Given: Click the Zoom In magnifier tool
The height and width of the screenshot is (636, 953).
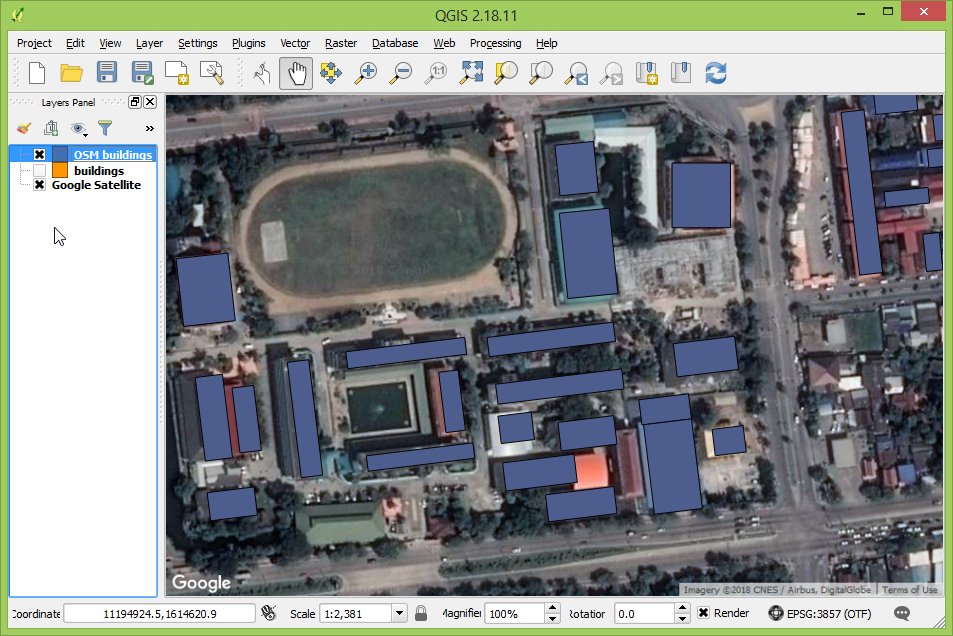Looking at the screenshot, I should coord(367,73).
